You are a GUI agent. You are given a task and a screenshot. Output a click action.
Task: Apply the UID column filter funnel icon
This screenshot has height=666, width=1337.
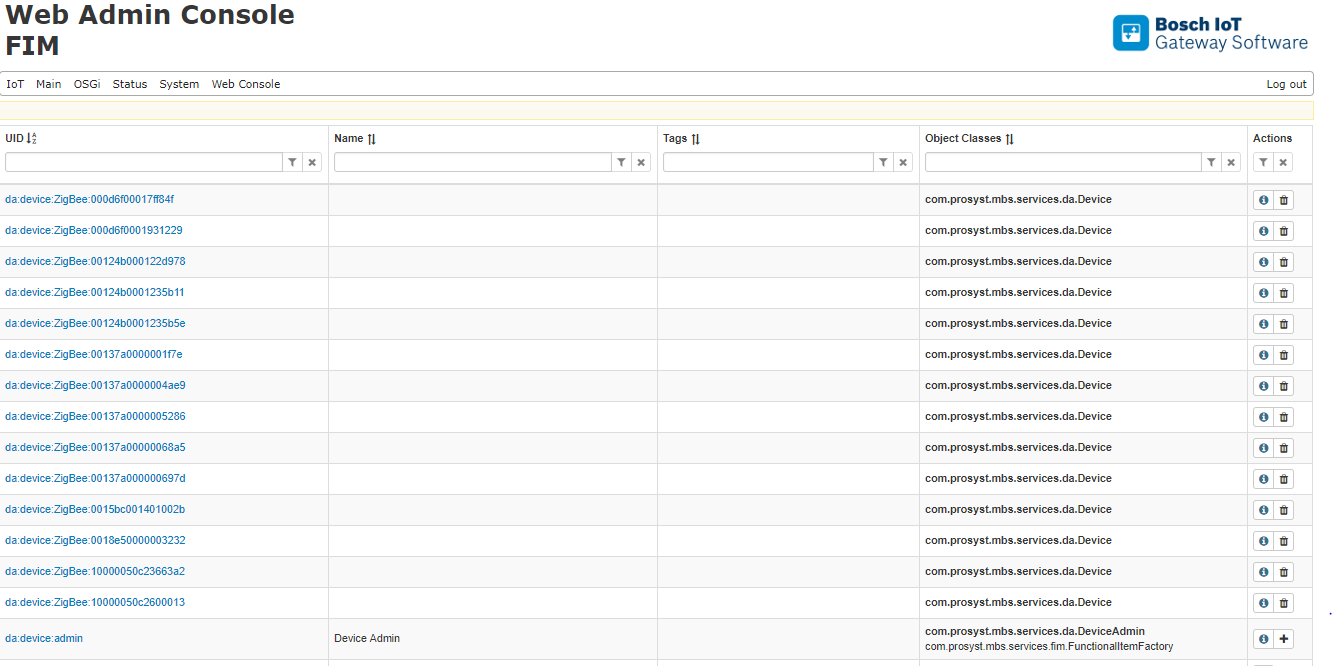(x=292, y=162)
